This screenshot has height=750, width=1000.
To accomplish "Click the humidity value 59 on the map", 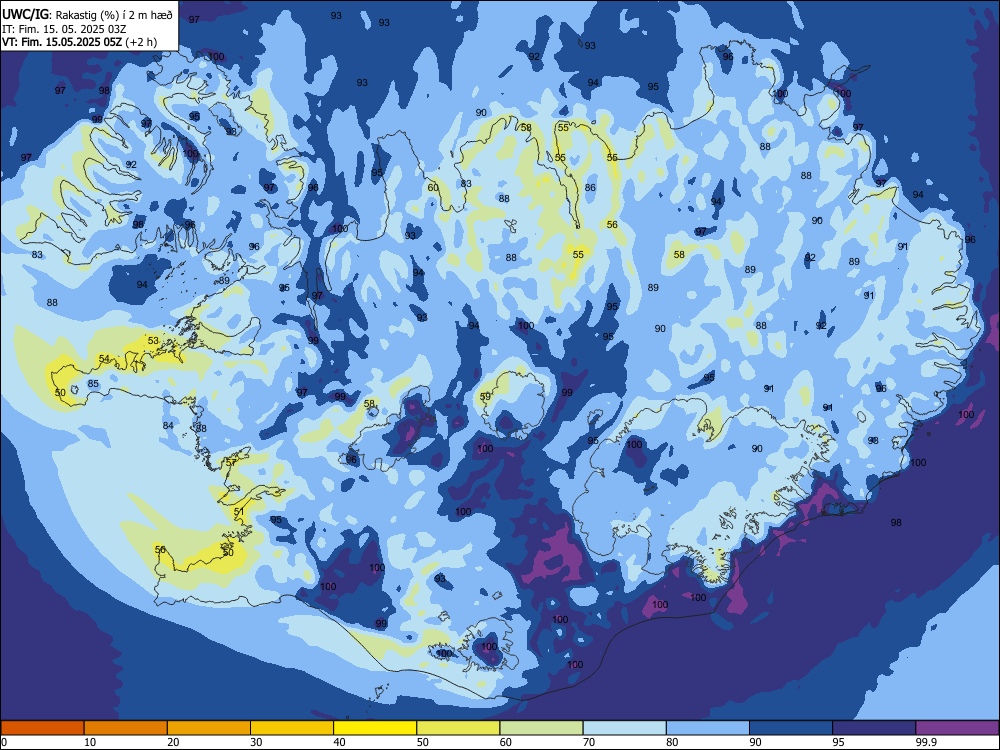I will [485, 397].
